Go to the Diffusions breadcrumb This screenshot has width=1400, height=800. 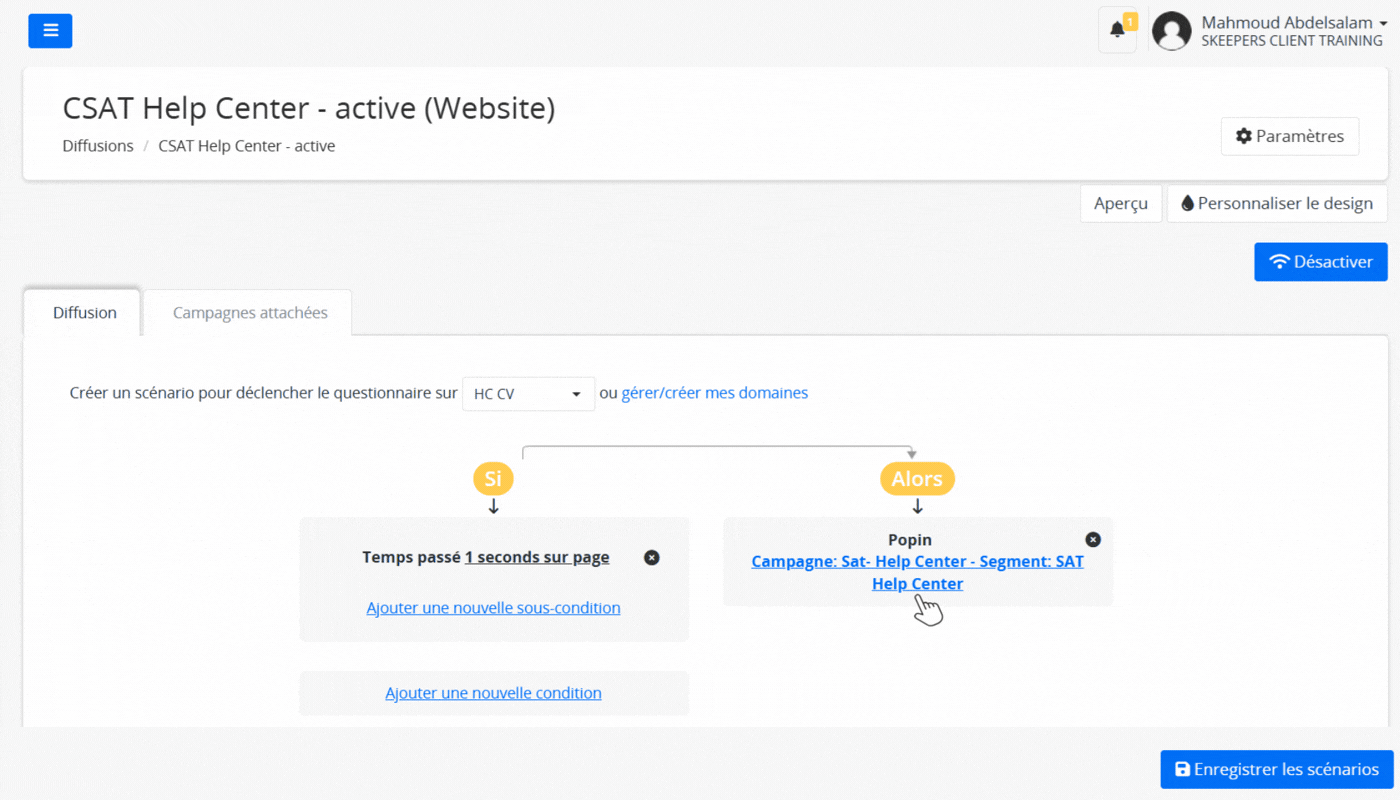[x=98, y=146]
